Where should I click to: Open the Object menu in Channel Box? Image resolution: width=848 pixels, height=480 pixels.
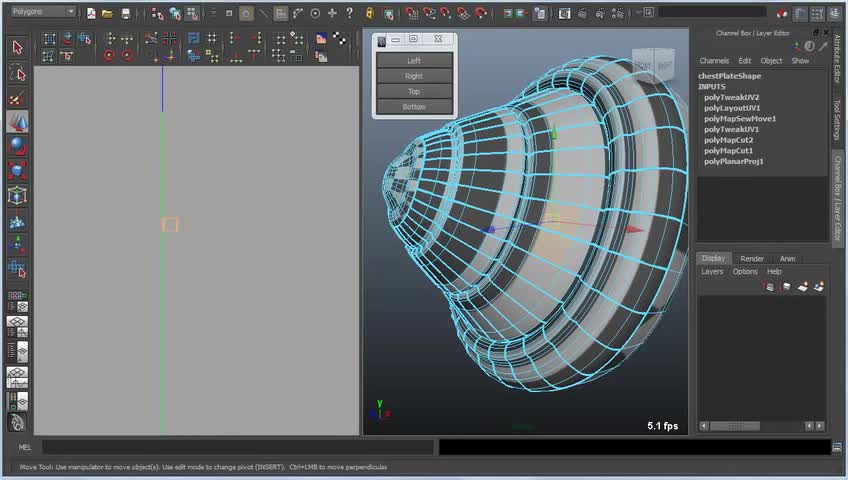(x=771, y=61)
